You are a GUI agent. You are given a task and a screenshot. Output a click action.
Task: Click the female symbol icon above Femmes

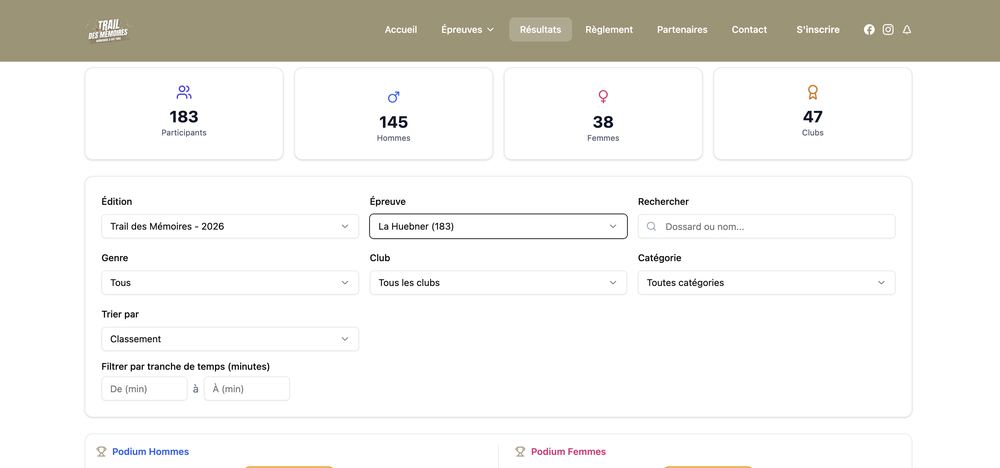click(x=603, y=96)
